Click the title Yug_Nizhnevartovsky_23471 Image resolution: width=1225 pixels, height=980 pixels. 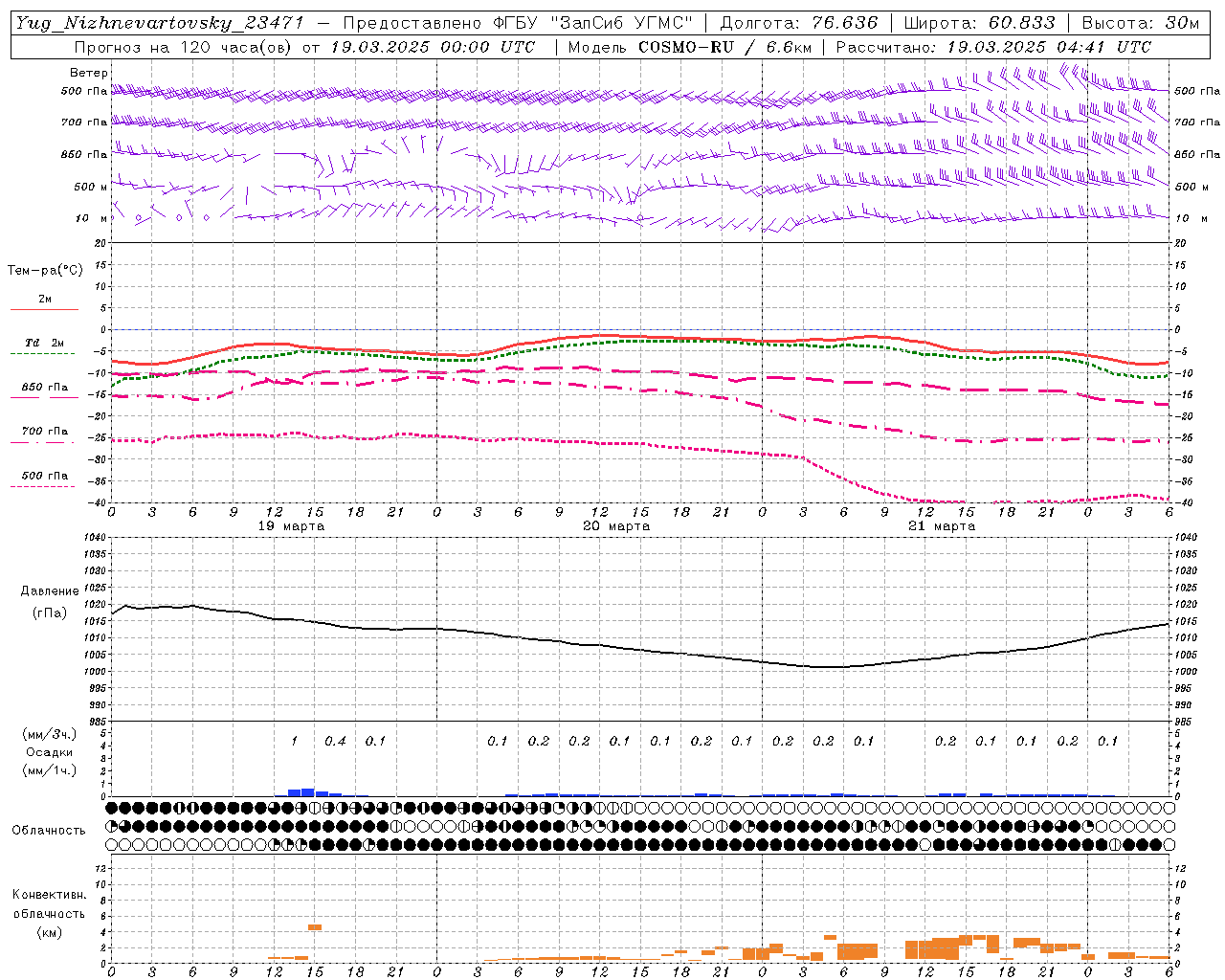(160, 23)
